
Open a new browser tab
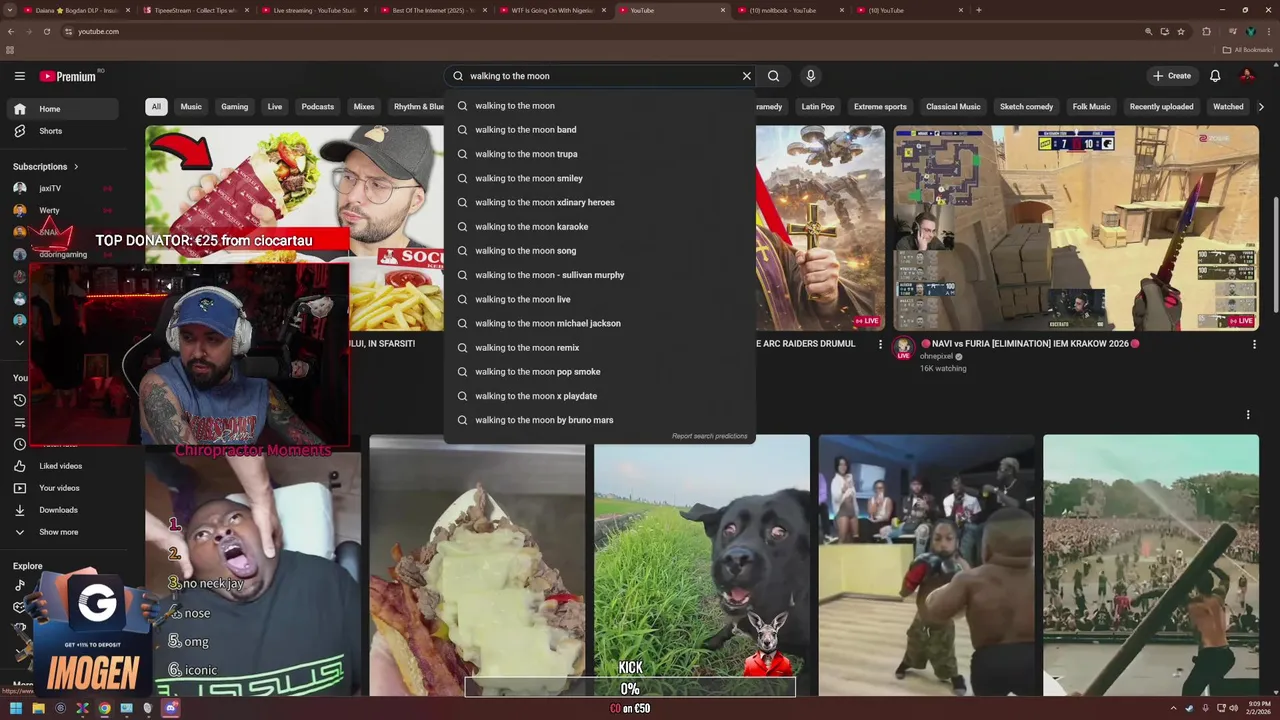(978, 10)
